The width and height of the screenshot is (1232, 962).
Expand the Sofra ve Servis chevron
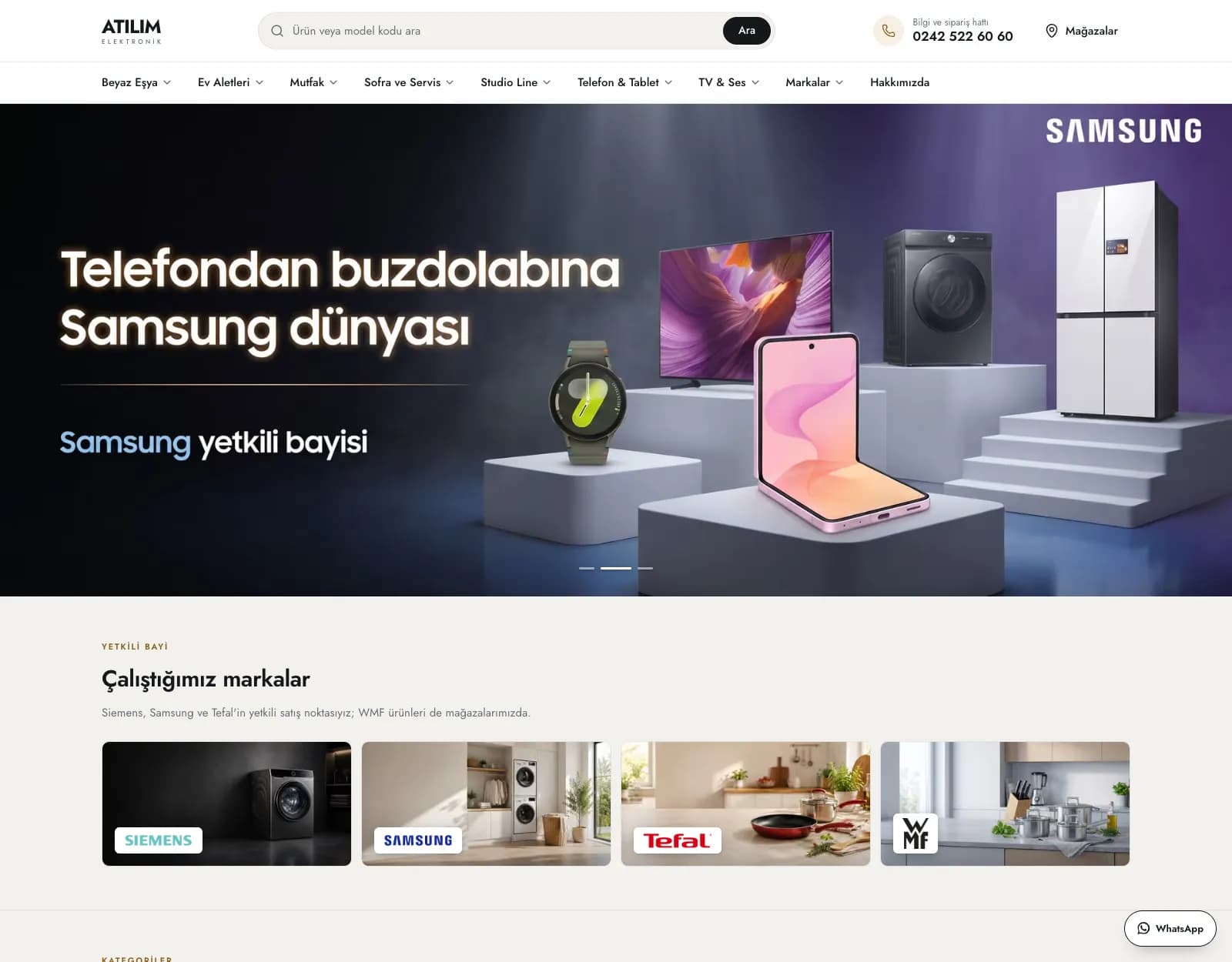pos(450,82)
